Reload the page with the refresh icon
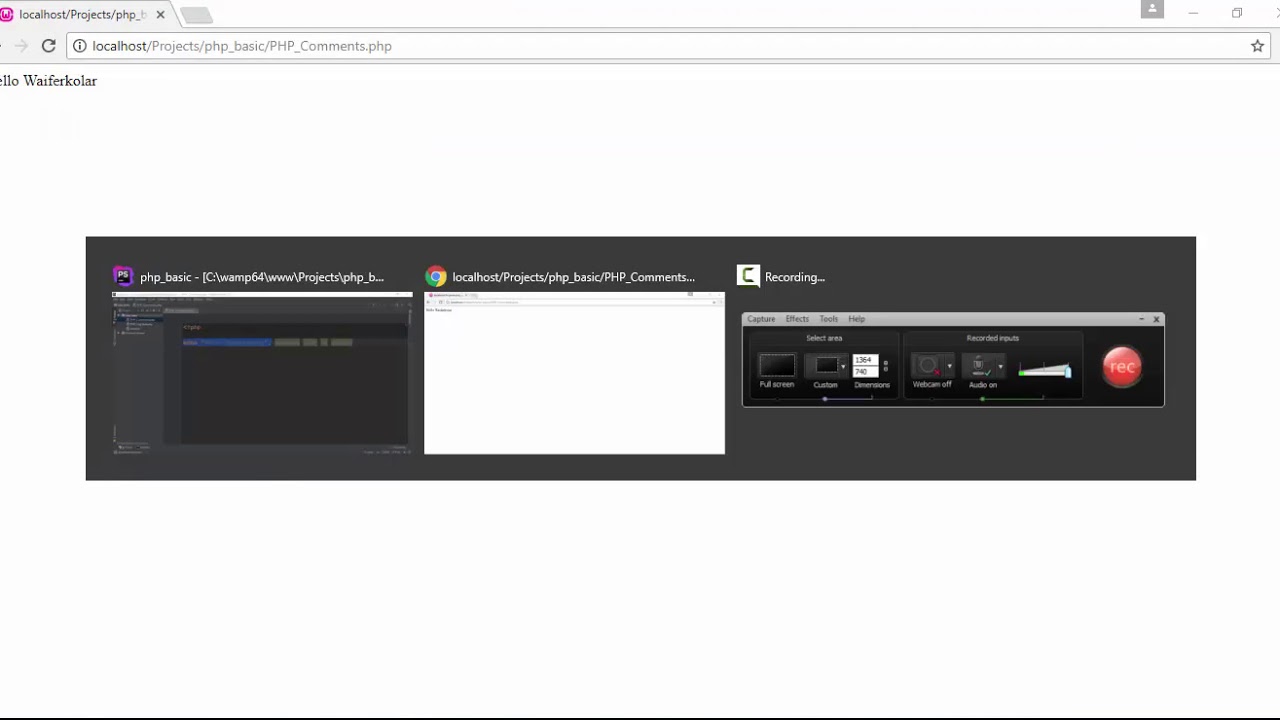 point(48,46)
